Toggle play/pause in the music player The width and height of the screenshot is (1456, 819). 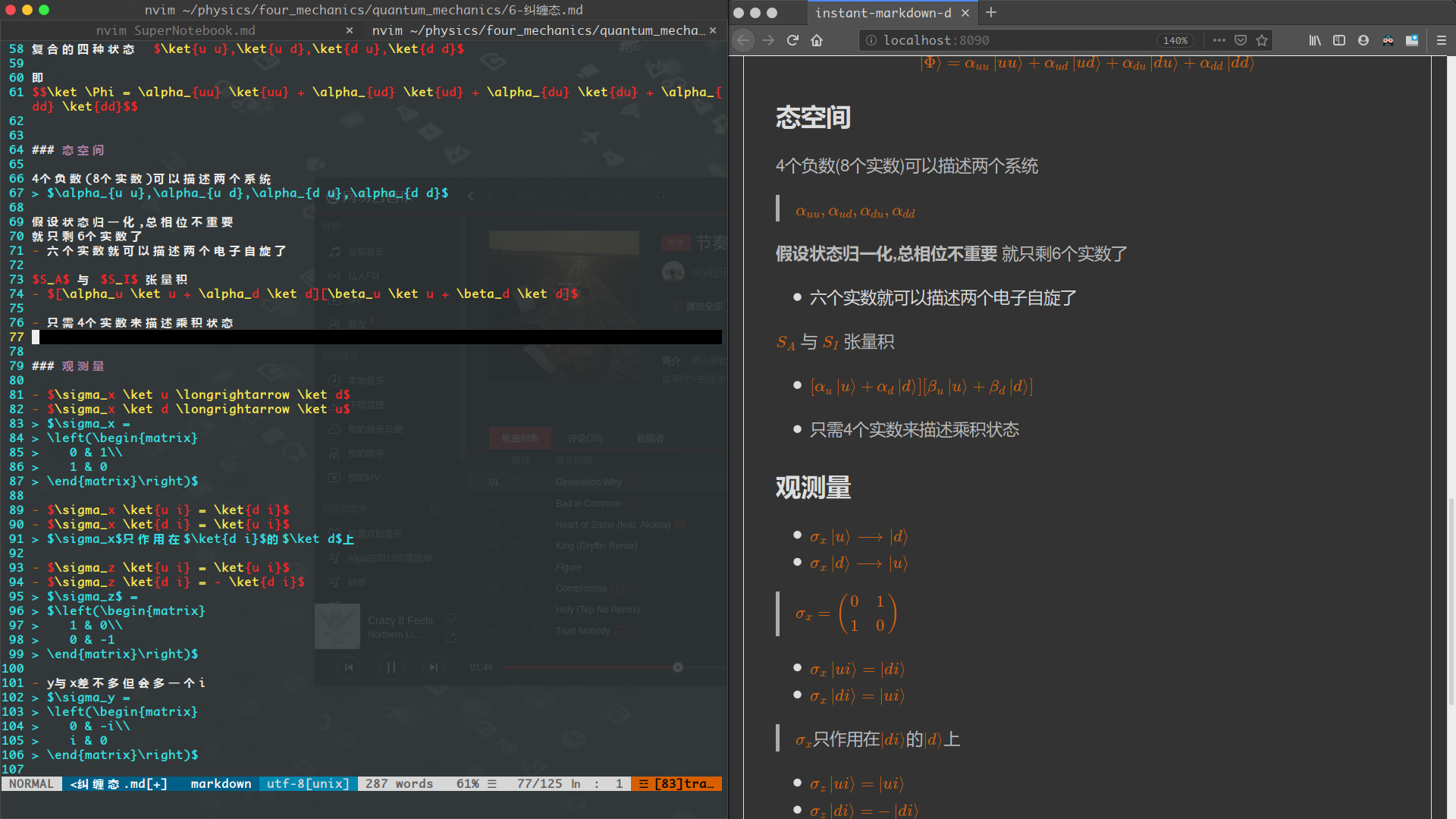pos(391,667)
